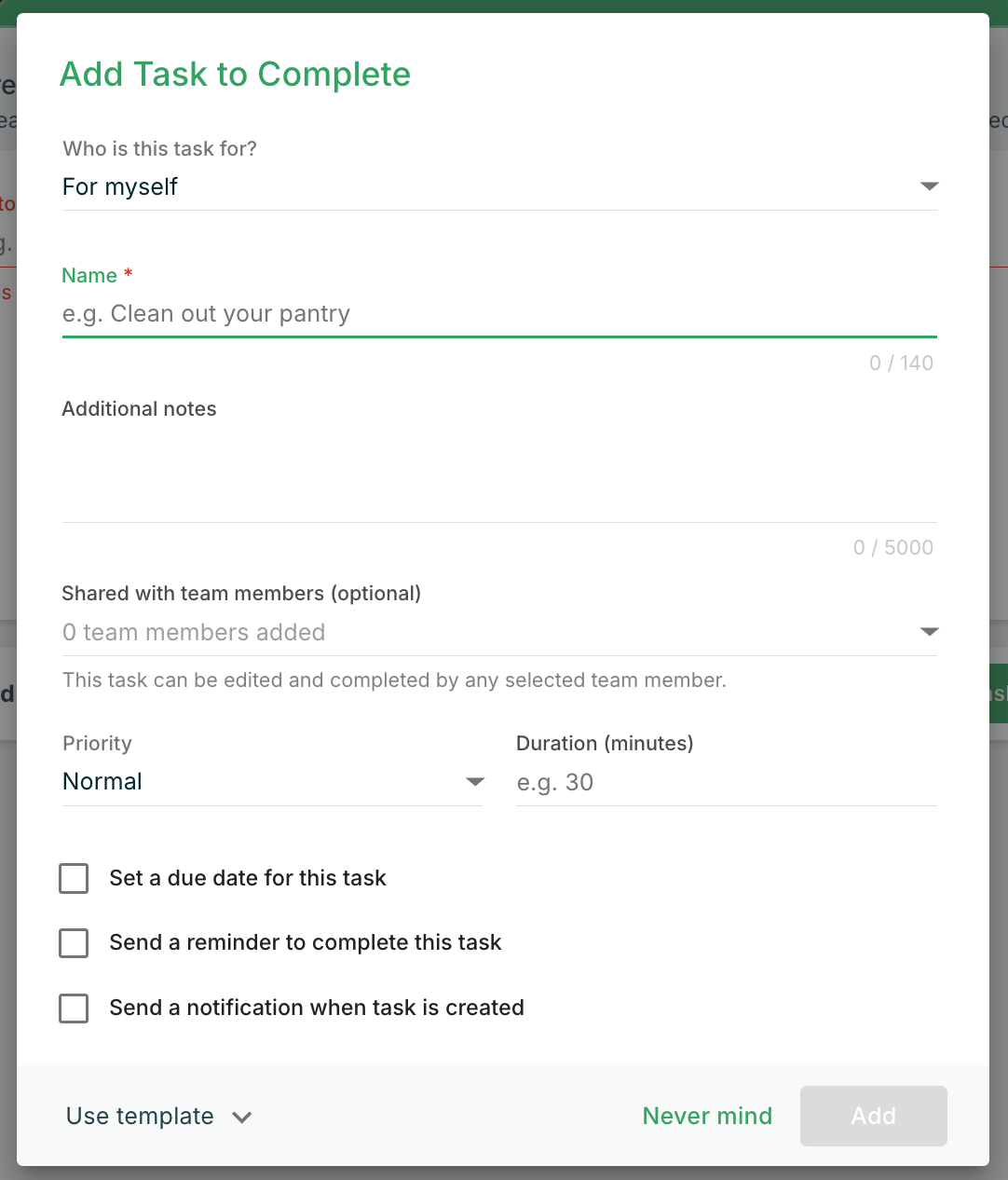Expand the Priority dropdown
1008x1180 pixels.
[270, 781]
